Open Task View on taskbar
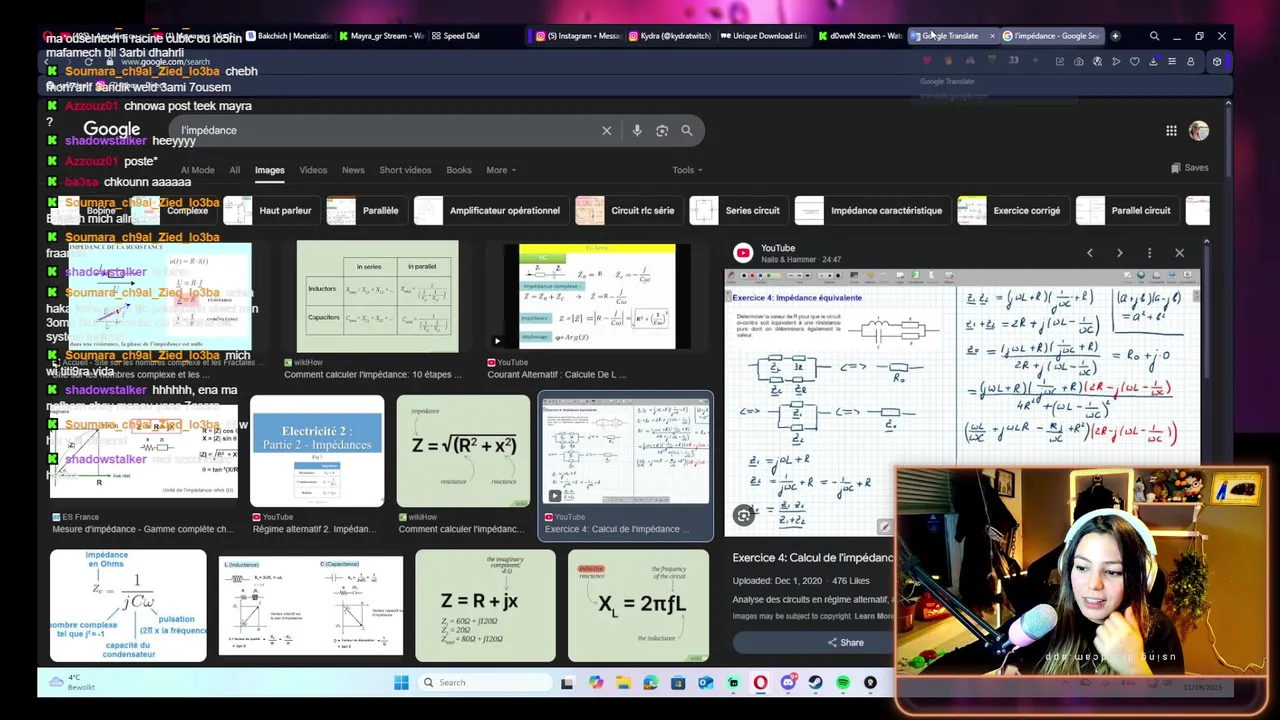1280x720 pixels. [x=567, y=683]
